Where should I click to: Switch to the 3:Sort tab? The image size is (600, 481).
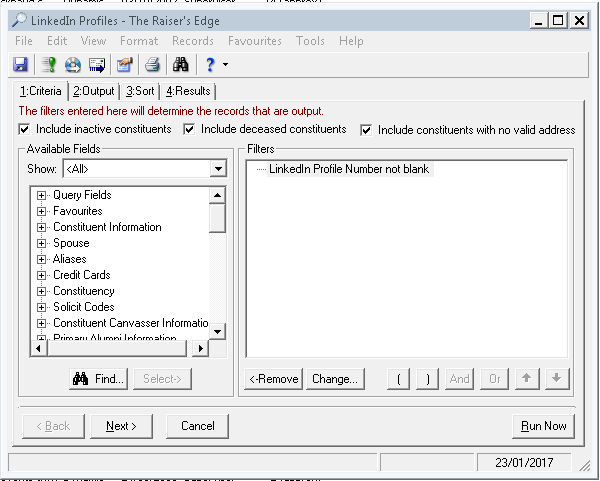coord(140,91)
